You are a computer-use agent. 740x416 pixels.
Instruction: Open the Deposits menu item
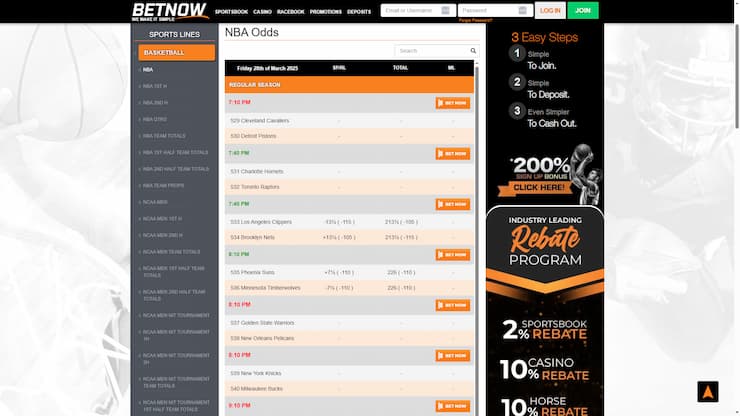[x=359, y=12]
